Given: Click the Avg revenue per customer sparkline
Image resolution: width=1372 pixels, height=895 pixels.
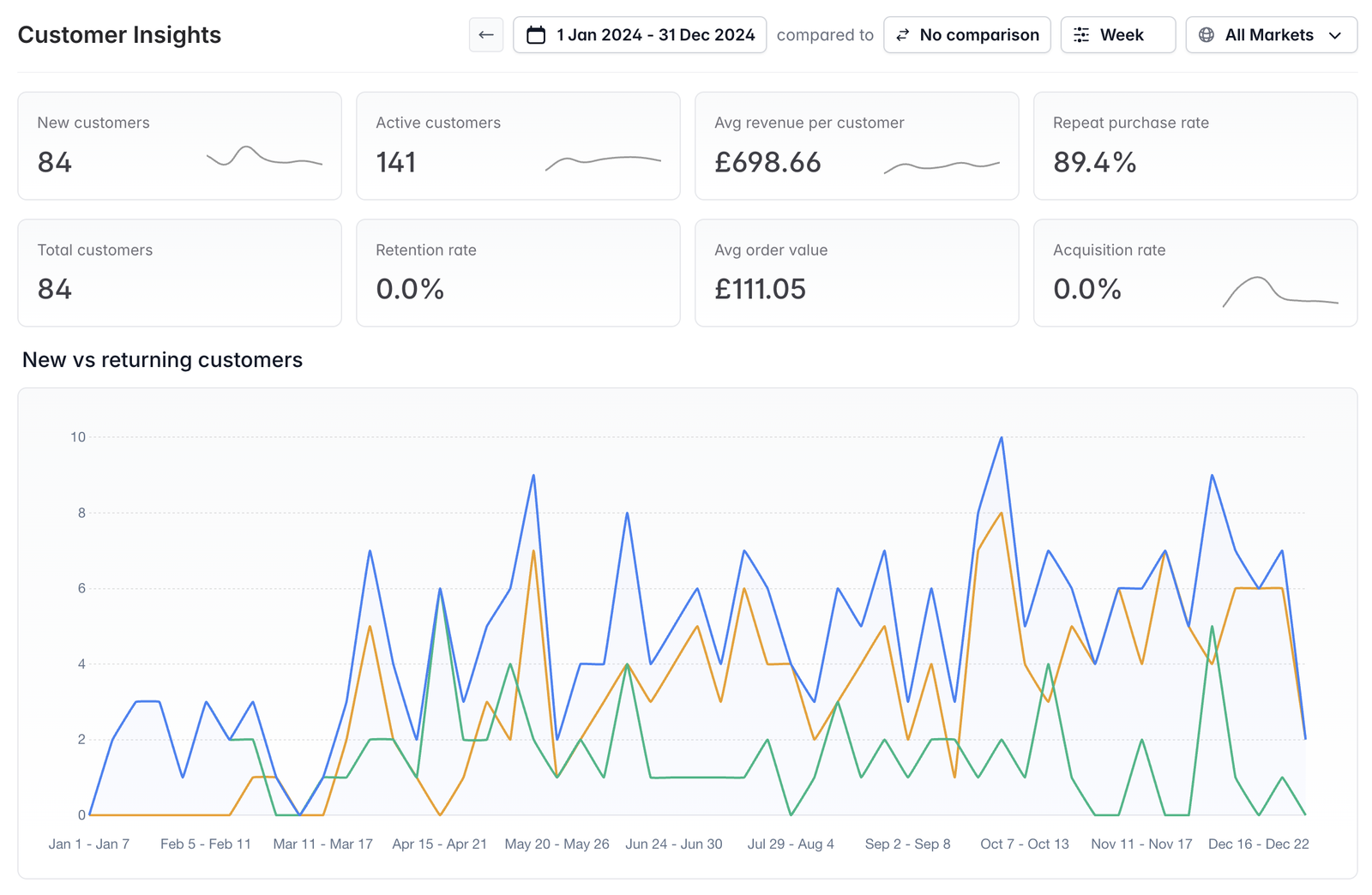Looking at the screenshot, I should [942, 166].
